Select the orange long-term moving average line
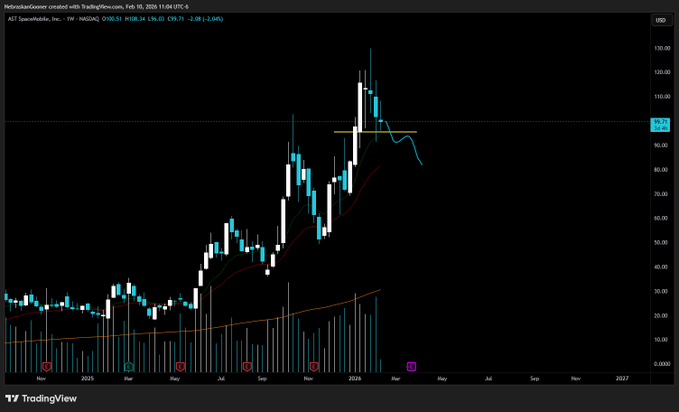Image resolution: width=679 pixels, height=412 pixels. pyautogui.click(x=200, y=325)
